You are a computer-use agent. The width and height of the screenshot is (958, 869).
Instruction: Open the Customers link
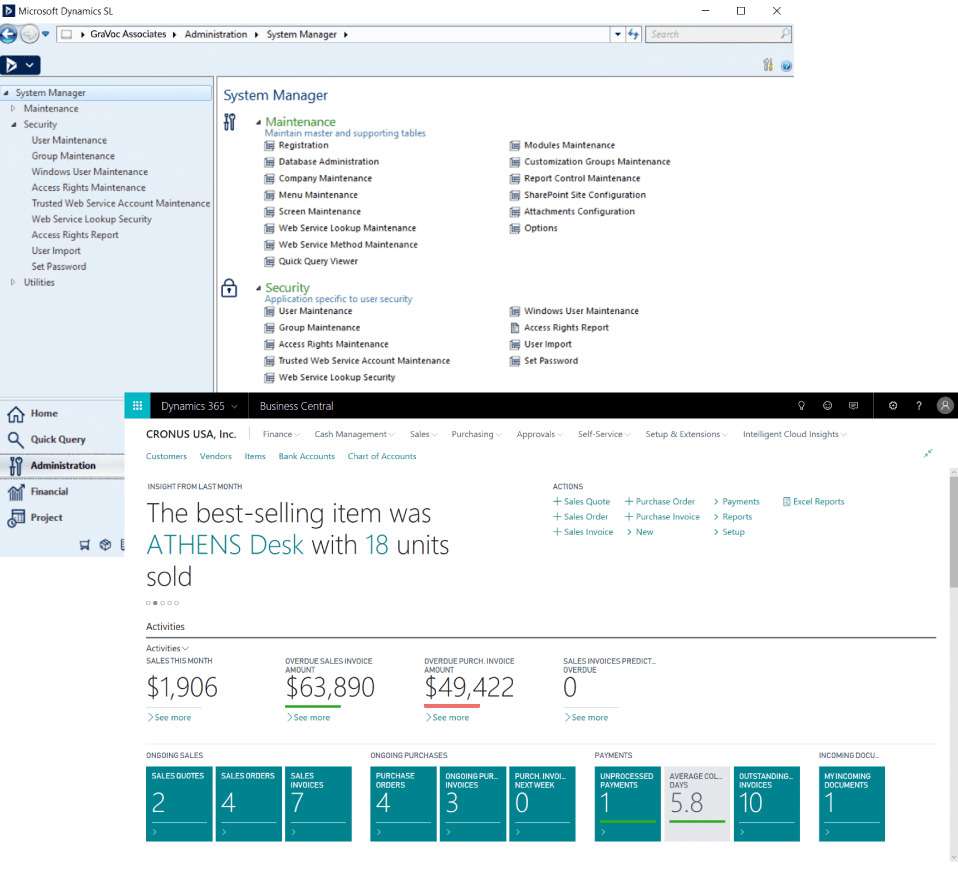[166, 456]
